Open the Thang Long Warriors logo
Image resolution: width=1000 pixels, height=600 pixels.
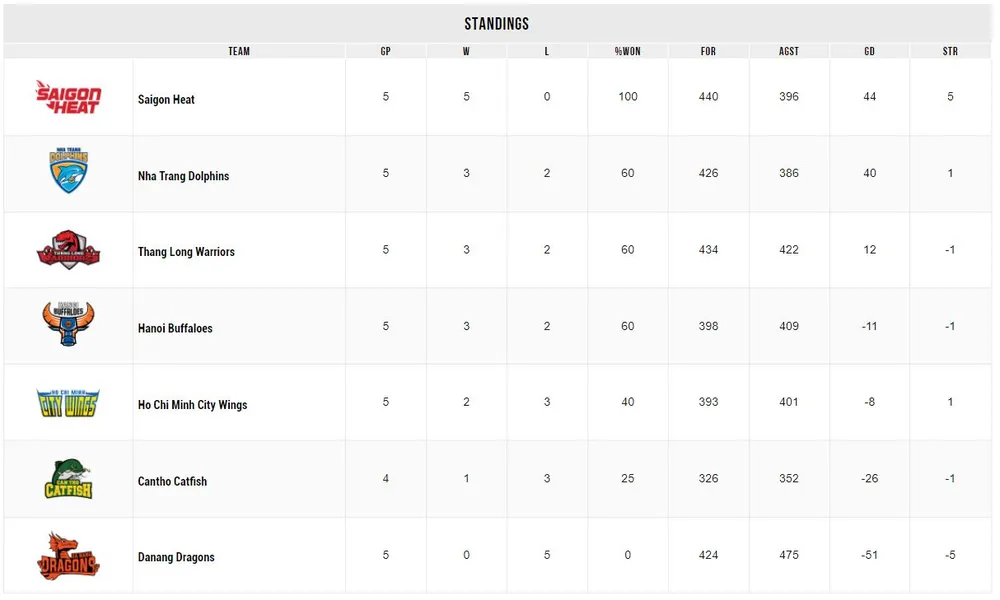(68, 249)
